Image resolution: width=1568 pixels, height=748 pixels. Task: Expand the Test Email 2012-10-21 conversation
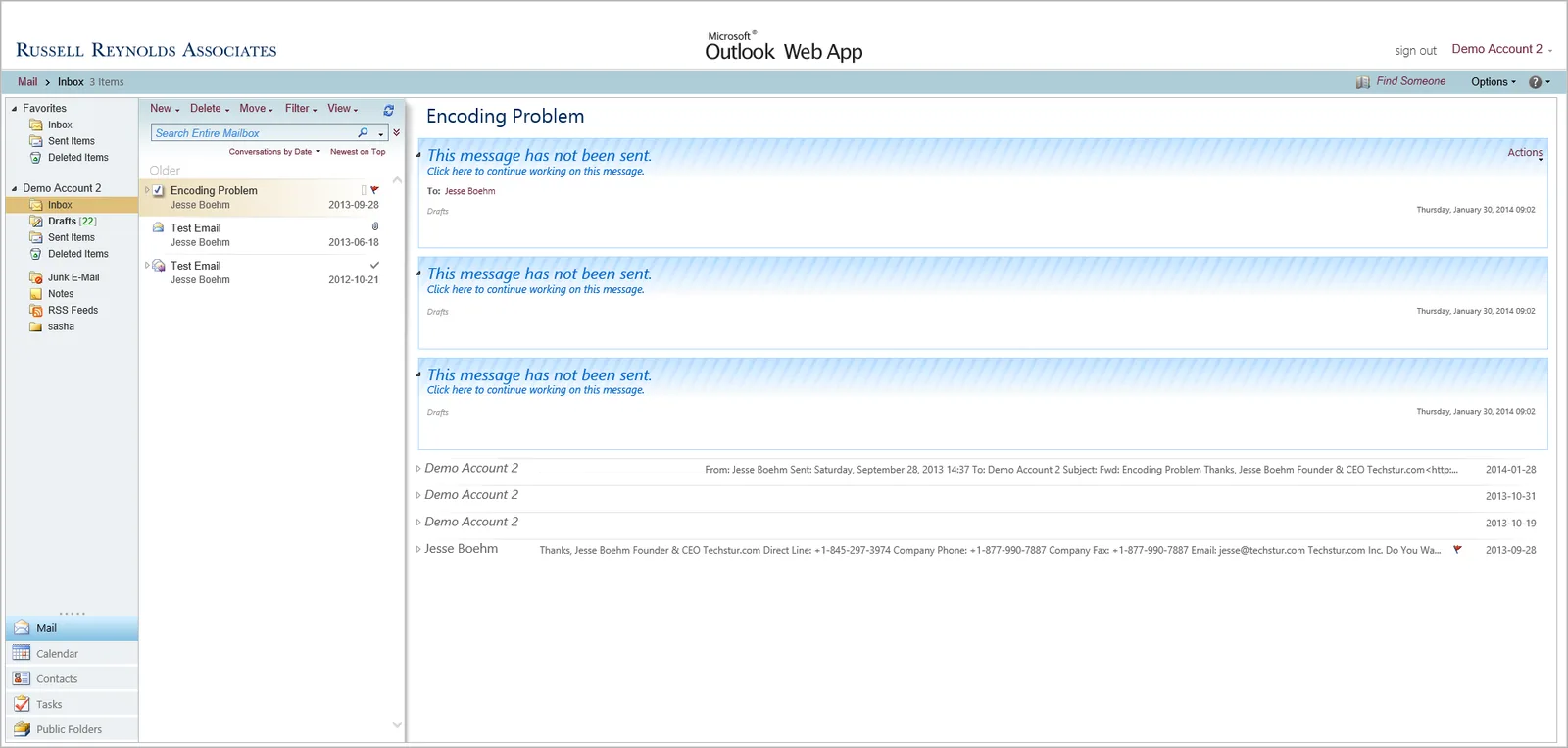pyautogui.click(x=148, y=265)
